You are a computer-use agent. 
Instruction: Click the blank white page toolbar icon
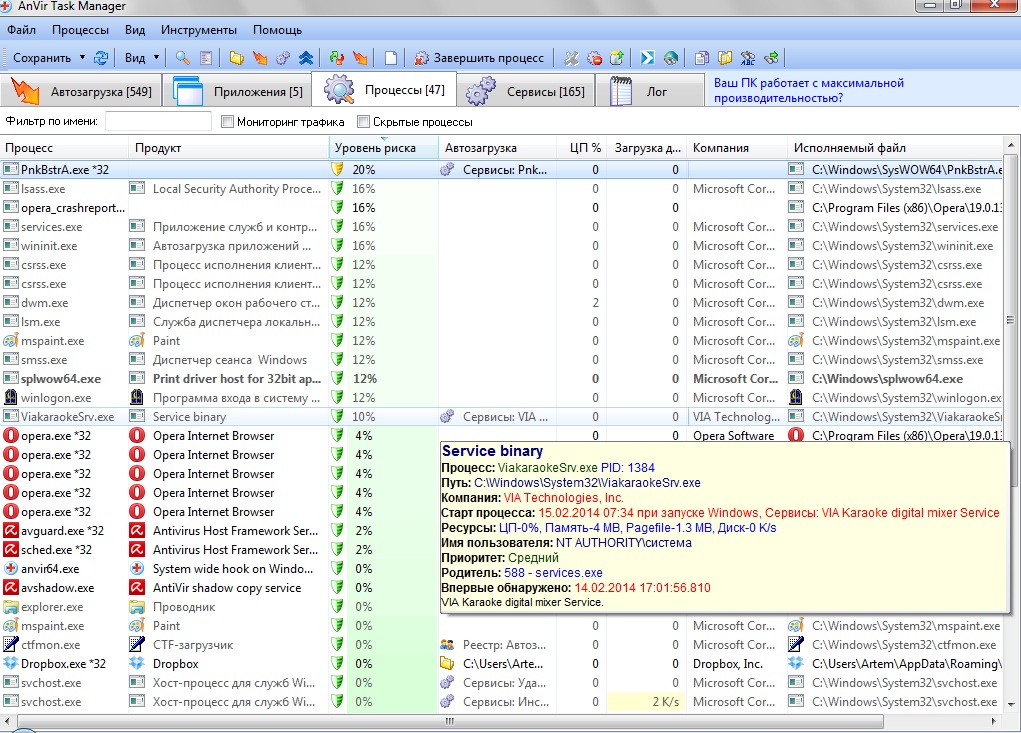(391, 58)
